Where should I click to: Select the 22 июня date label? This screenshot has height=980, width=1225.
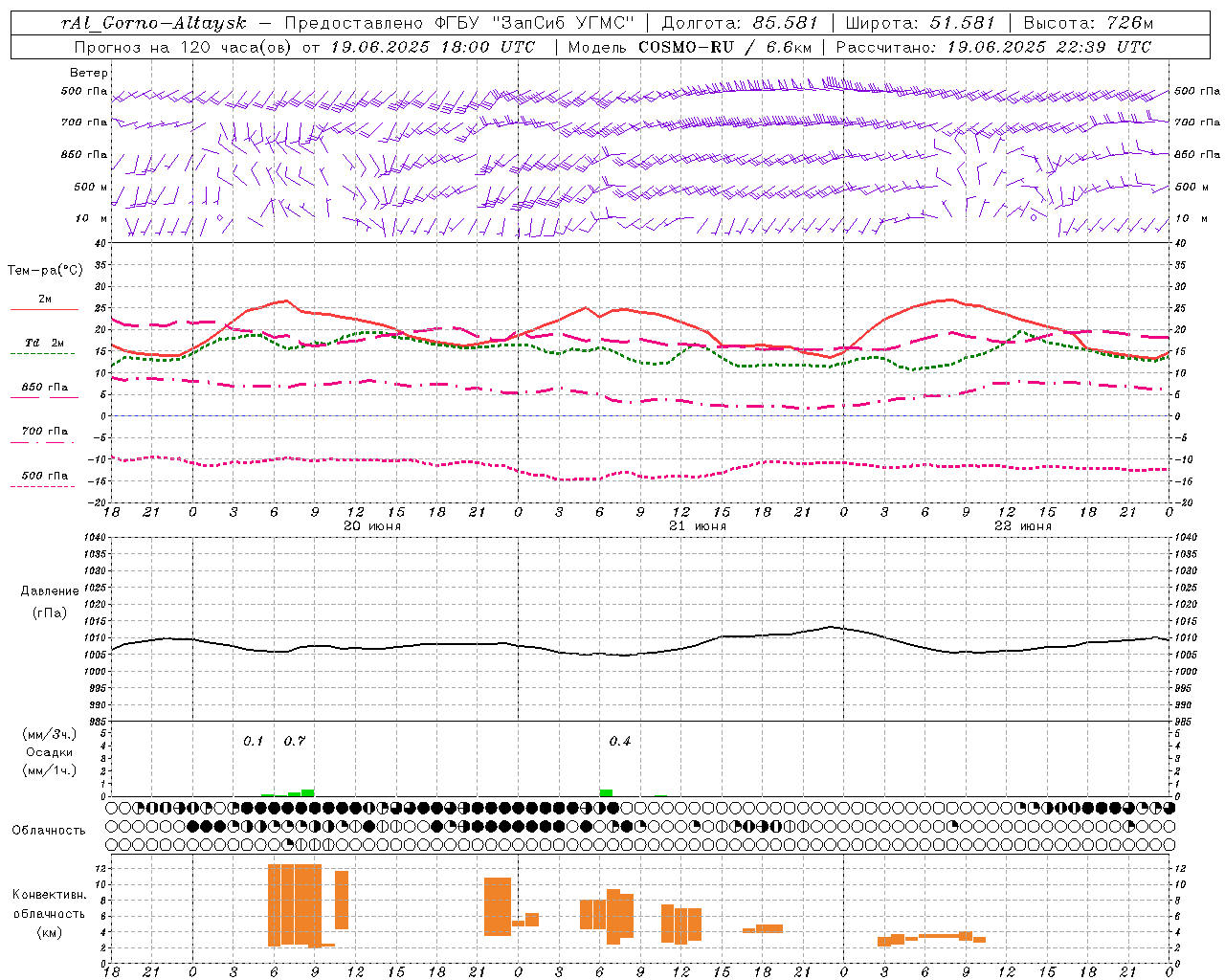click(x=1023, y=526)
